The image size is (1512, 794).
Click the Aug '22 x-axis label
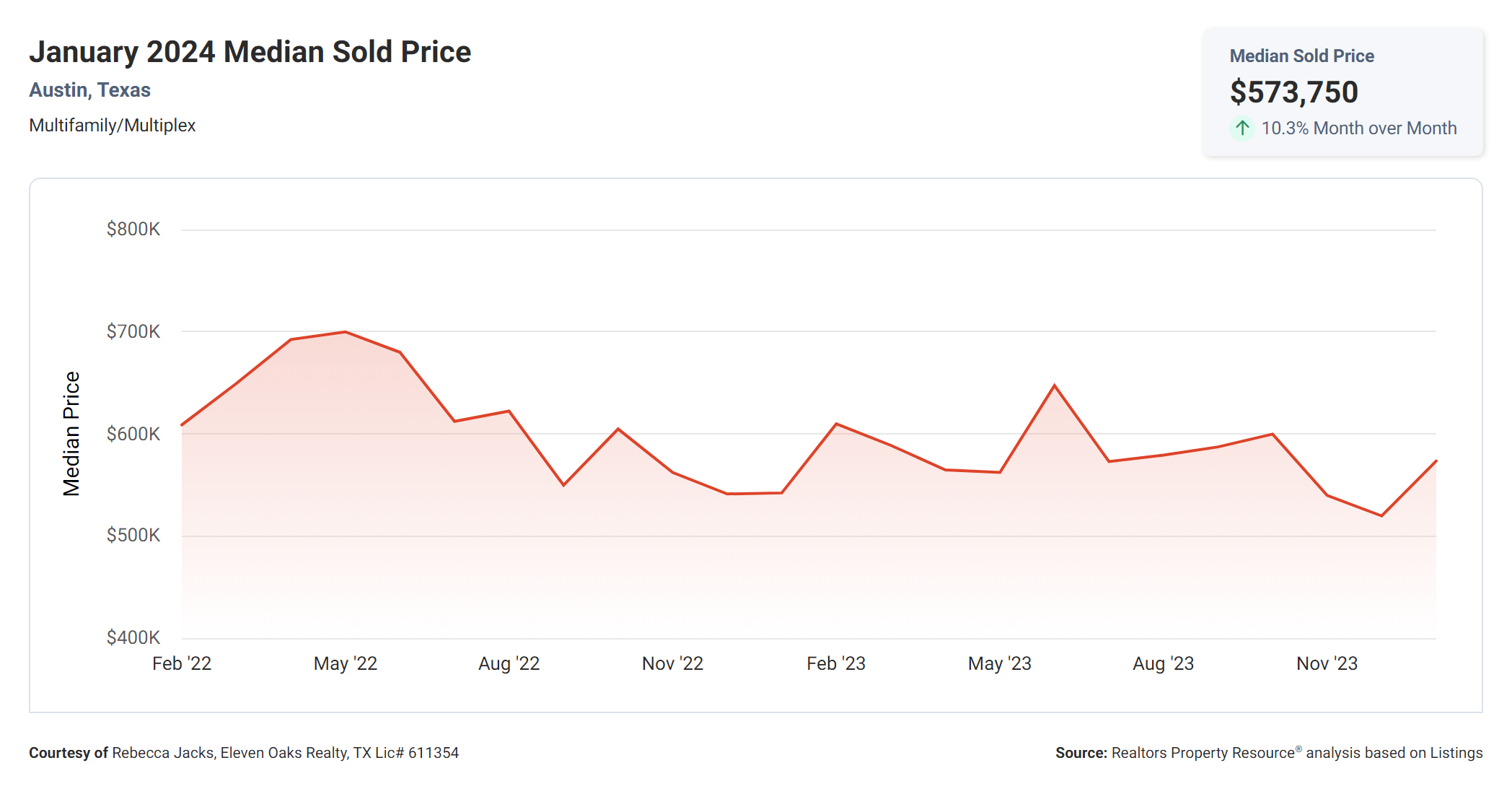[509, 663]
